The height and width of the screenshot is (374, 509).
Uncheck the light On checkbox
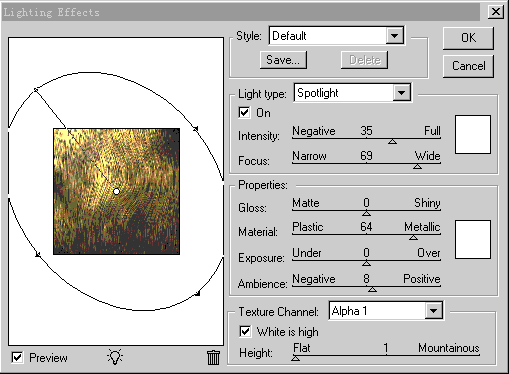pyautogui.click(x=244, y=112)
